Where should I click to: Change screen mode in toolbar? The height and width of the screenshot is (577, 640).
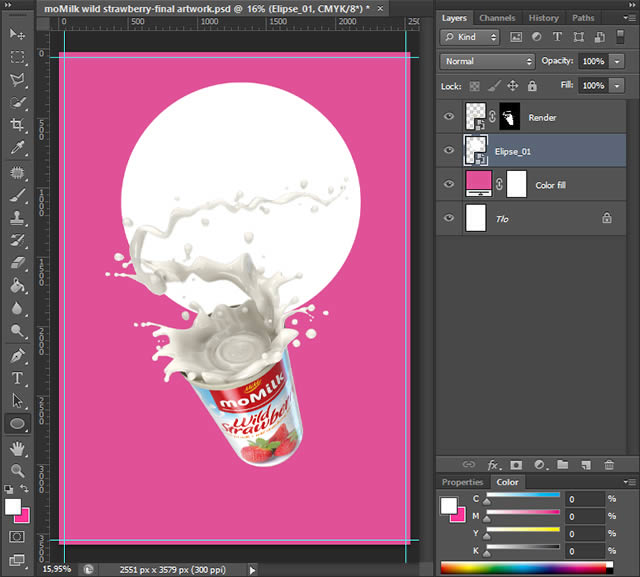(x=17, y=560)
